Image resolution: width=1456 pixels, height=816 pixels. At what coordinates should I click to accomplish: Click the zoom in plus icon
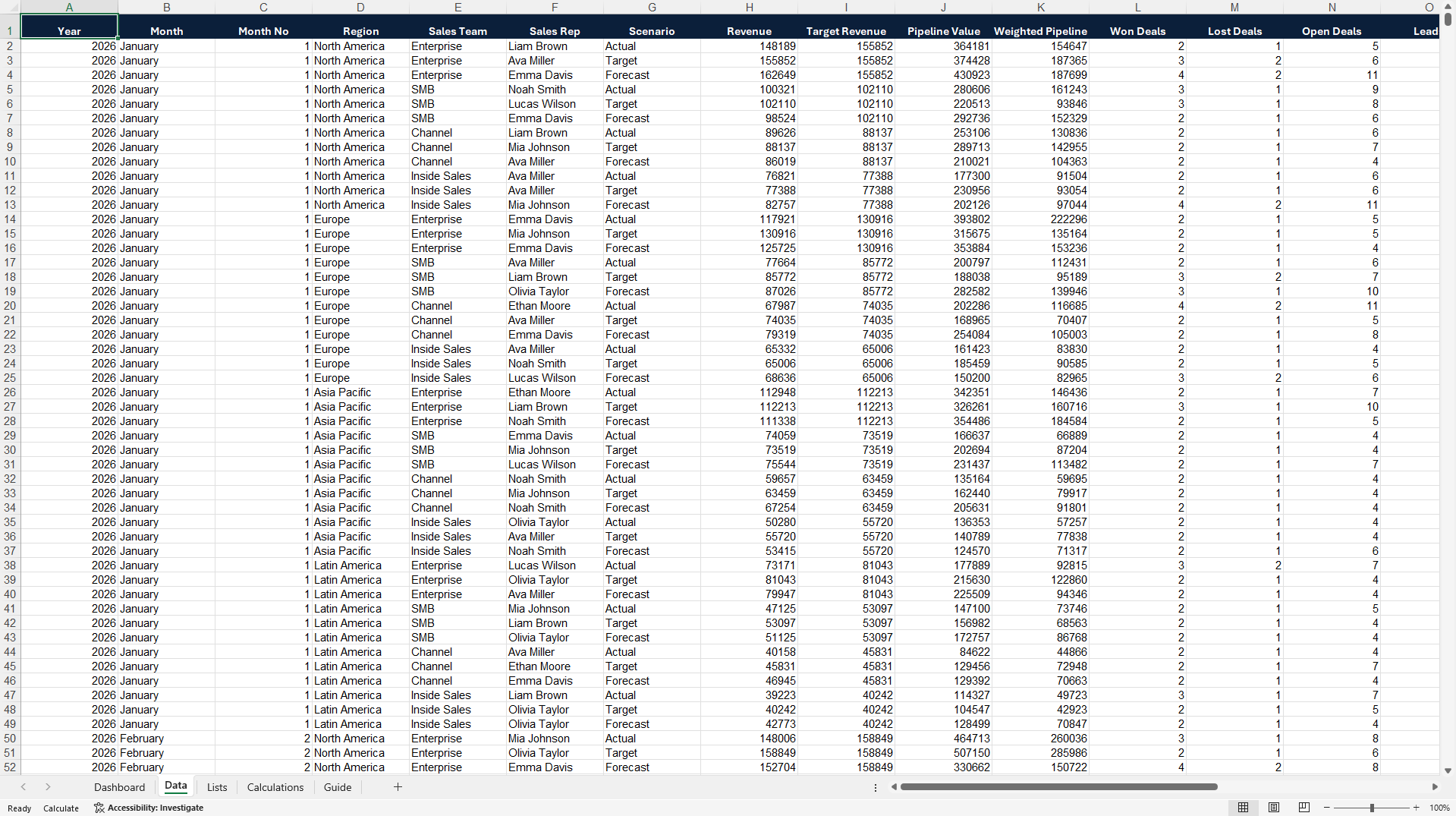click(x=1416, y=808)
